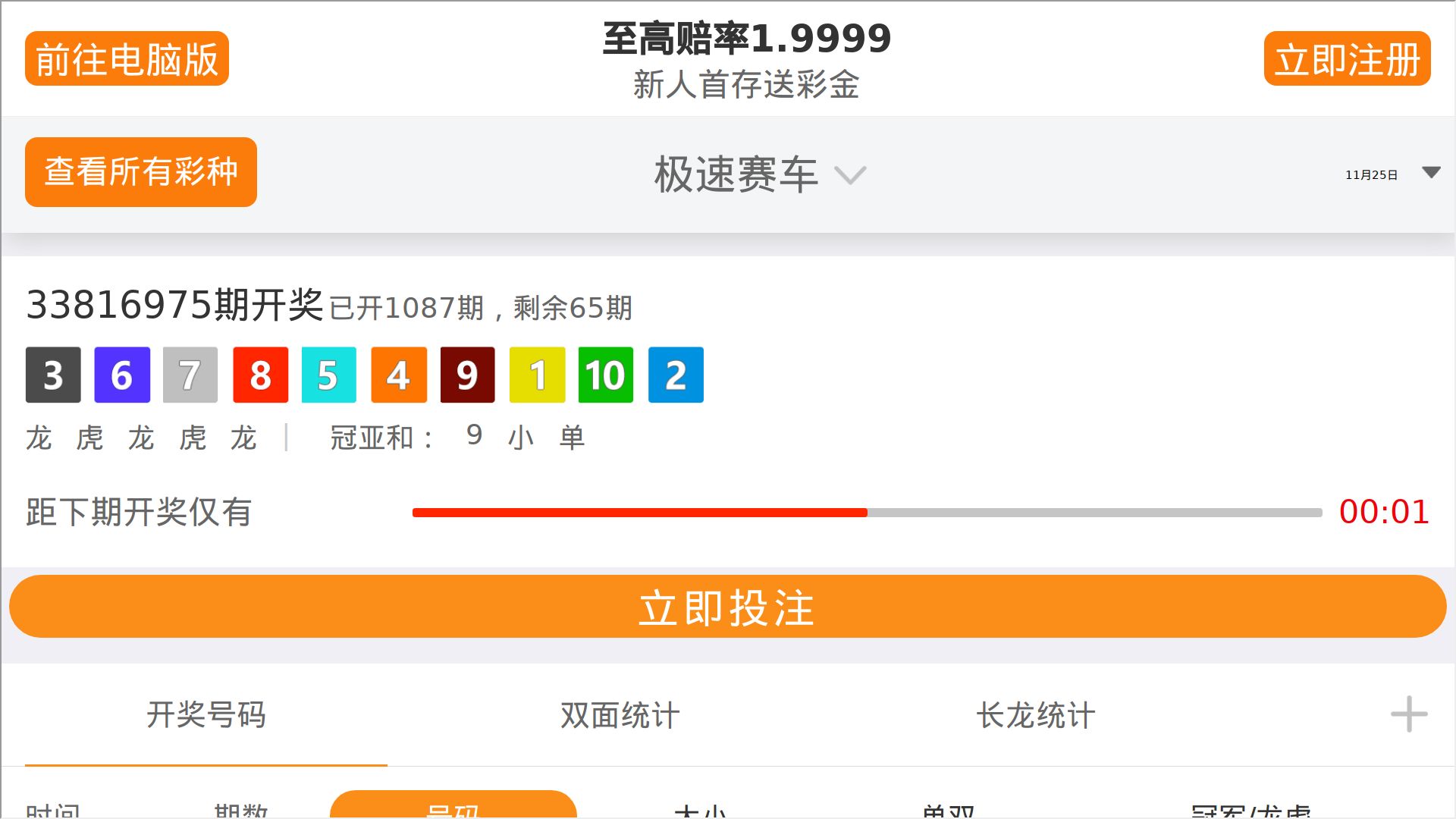Click the yellow number 1 swatch
Image resolution: width=1456 pixels, height=819 pixels.
(537, 375)
